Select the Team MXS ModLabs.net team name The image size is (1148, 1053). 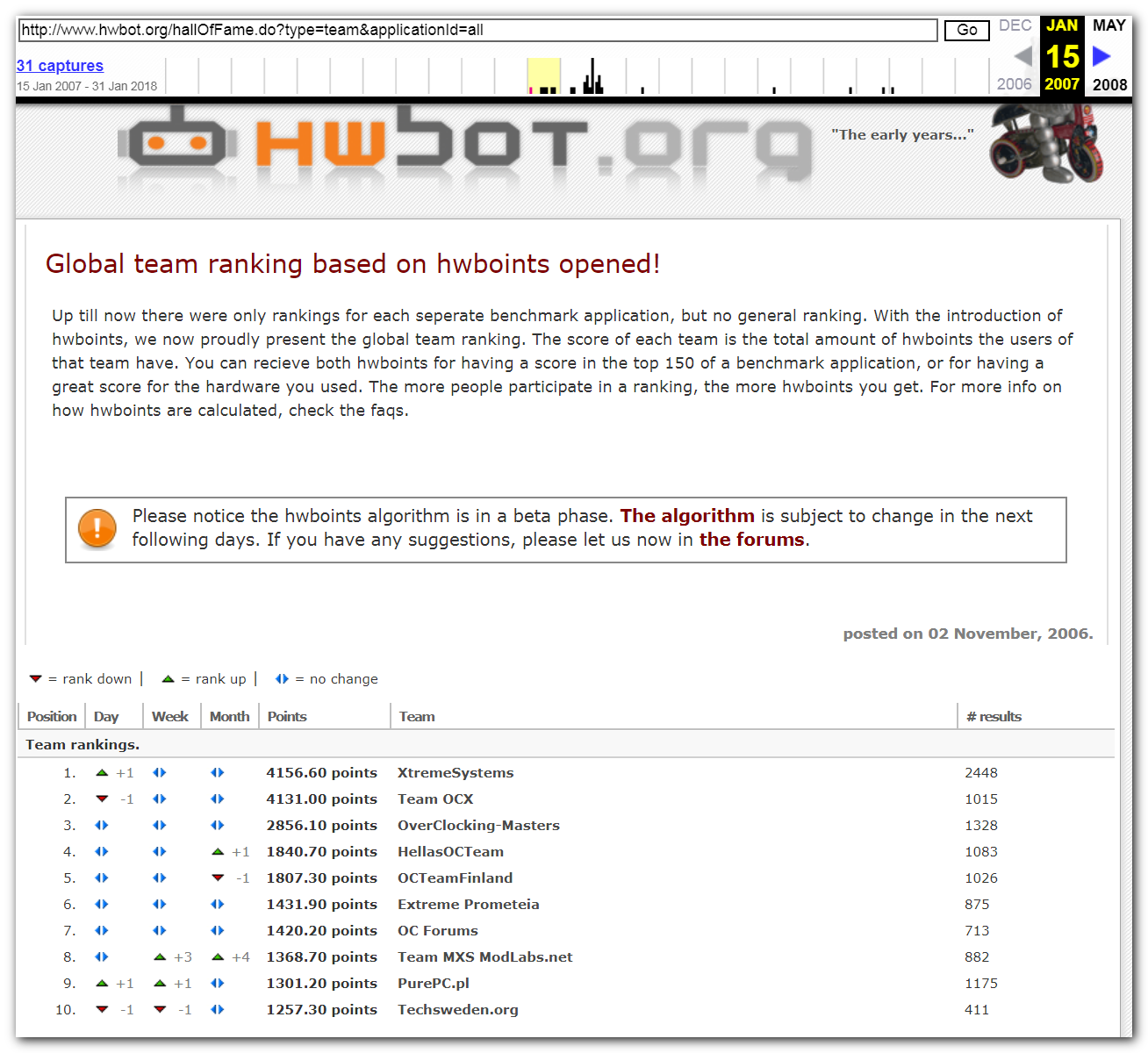485,957
